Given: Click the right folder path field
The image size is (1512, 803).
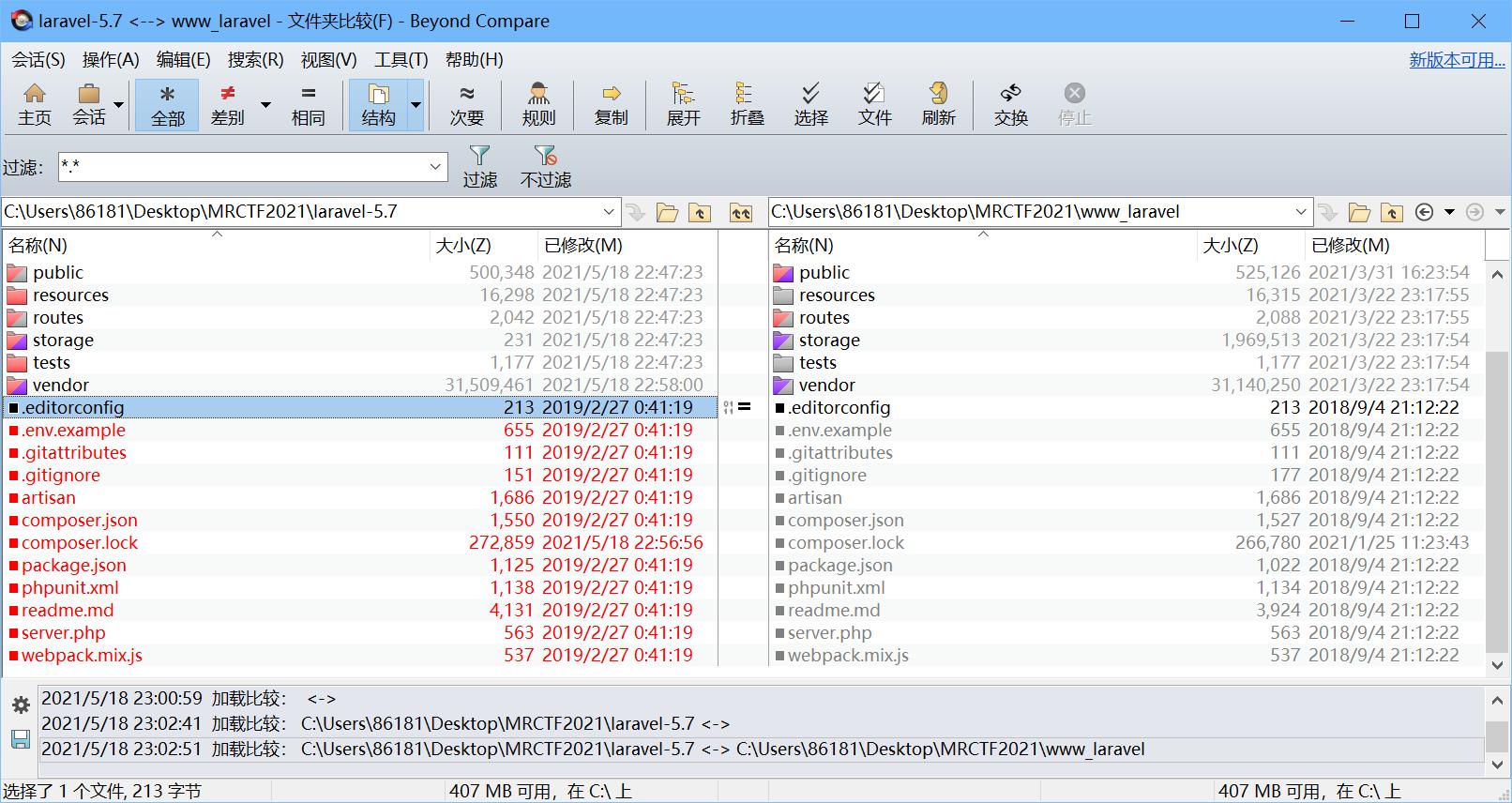Looking at the screenshot, I should click(1030, 212).
